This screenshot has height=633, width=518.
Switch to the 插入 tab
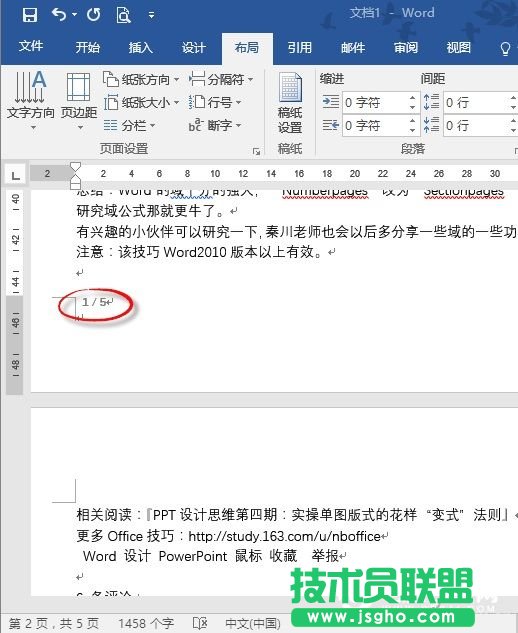141,48
